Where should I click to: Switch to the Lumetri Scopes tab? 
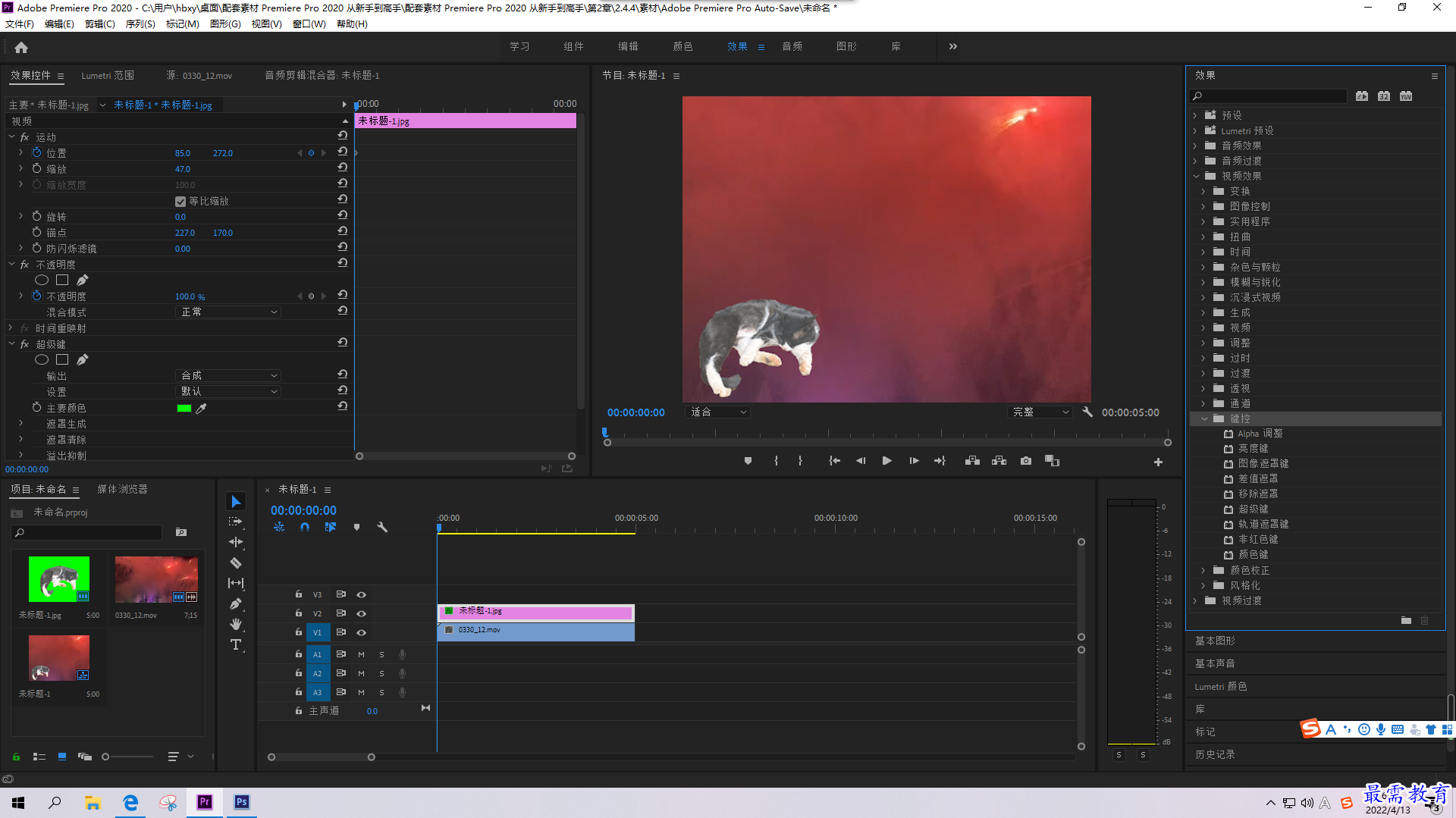(x=108, y=75)
